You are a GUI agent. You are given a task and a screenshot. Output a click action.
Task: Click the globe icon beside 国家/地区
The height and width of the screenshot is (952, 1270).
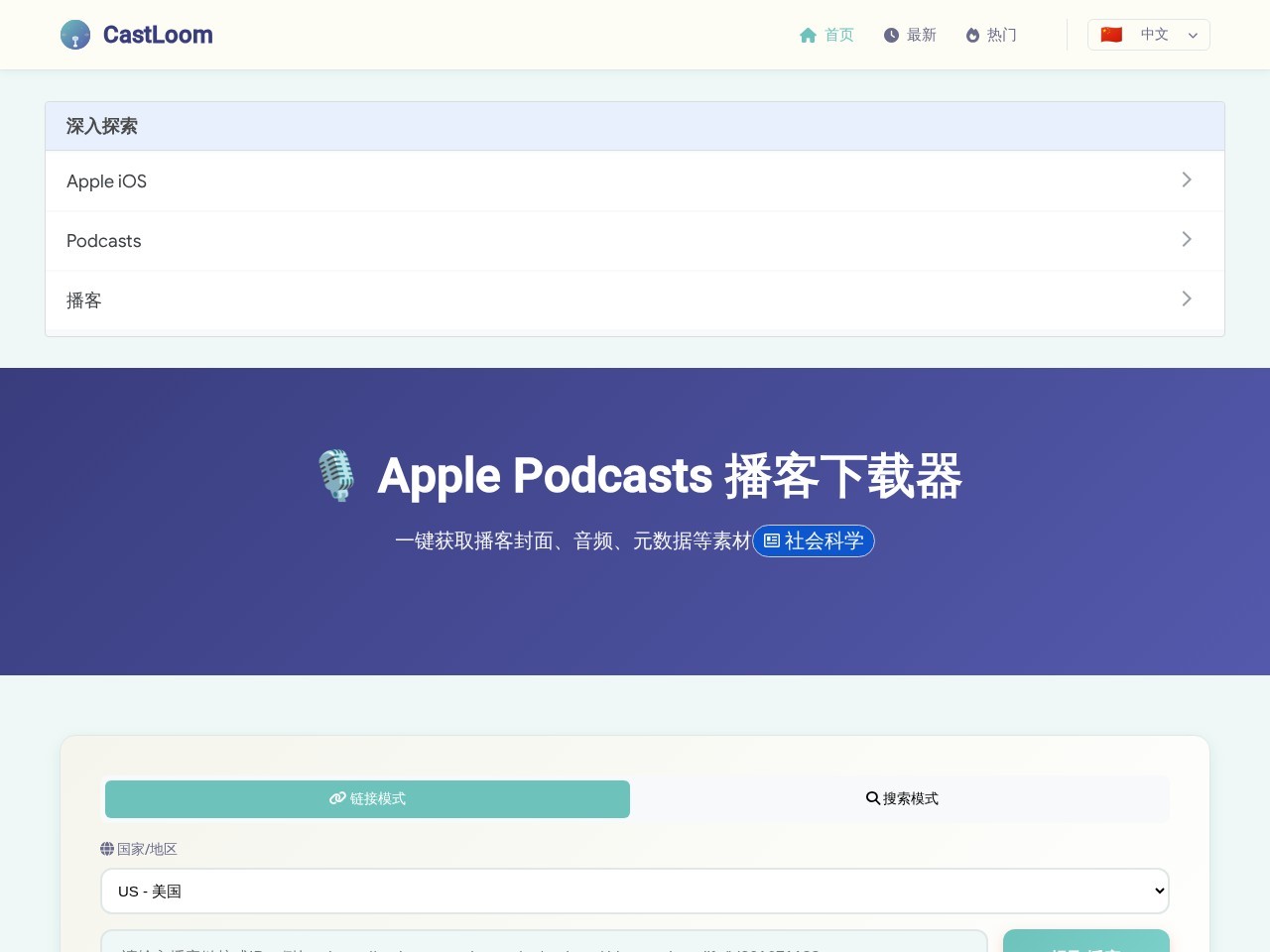tap(107, 849)
